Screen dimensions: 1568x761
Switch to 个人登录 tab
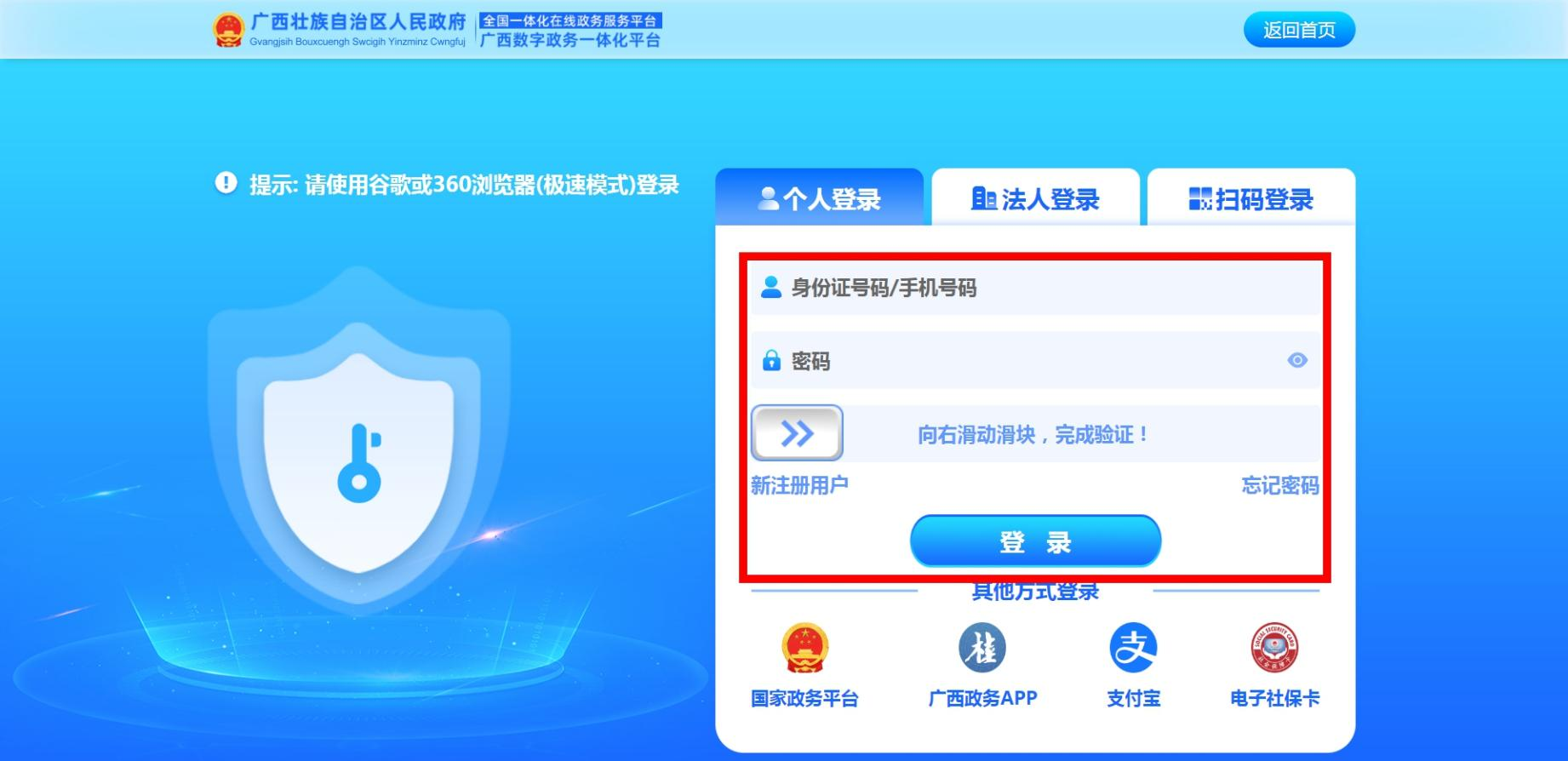click(x=819, y=197)
